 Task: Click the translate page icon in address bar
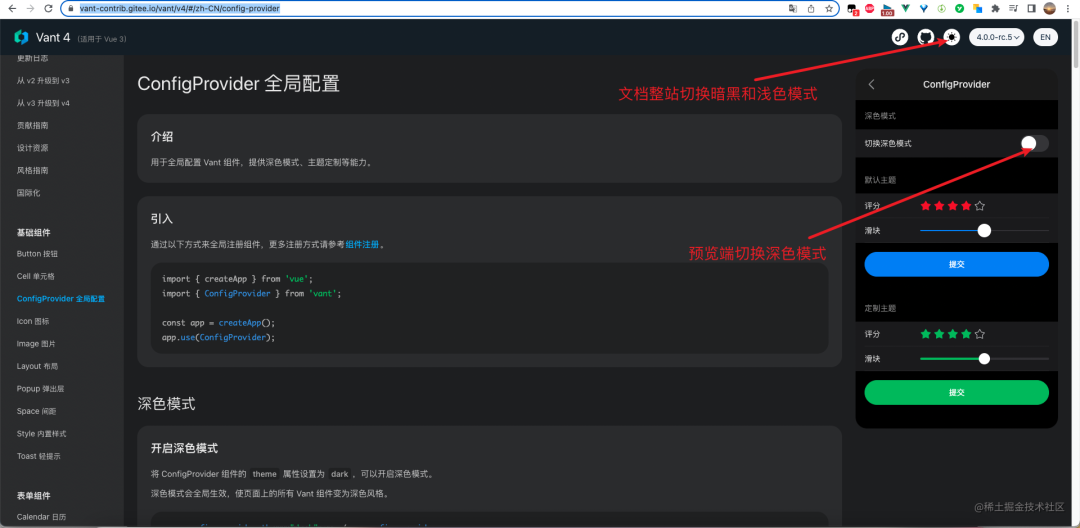click(x=793, y=9)
